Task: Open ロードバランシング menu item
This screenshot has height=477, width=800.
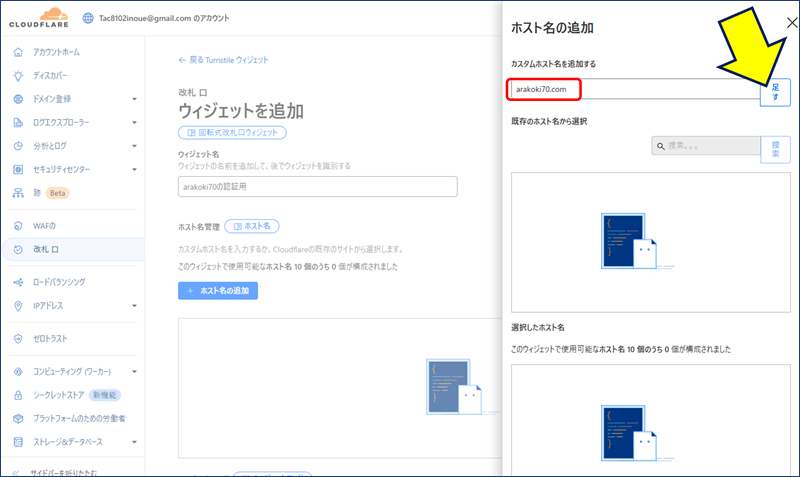Action: (x=59, y=282)
